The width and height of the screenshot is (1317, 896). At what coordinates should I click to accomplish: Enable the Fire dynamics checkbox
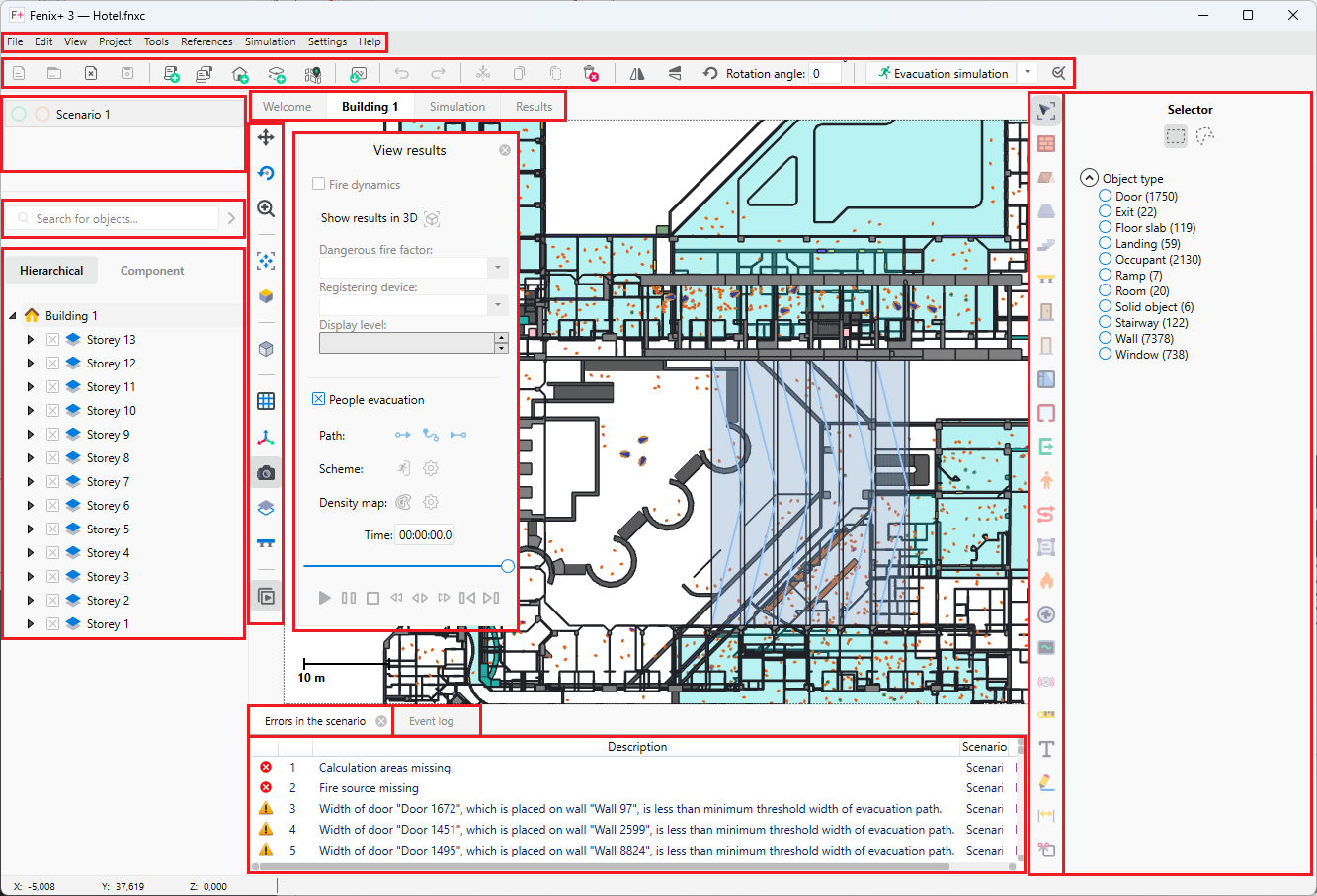coord(319,184)
